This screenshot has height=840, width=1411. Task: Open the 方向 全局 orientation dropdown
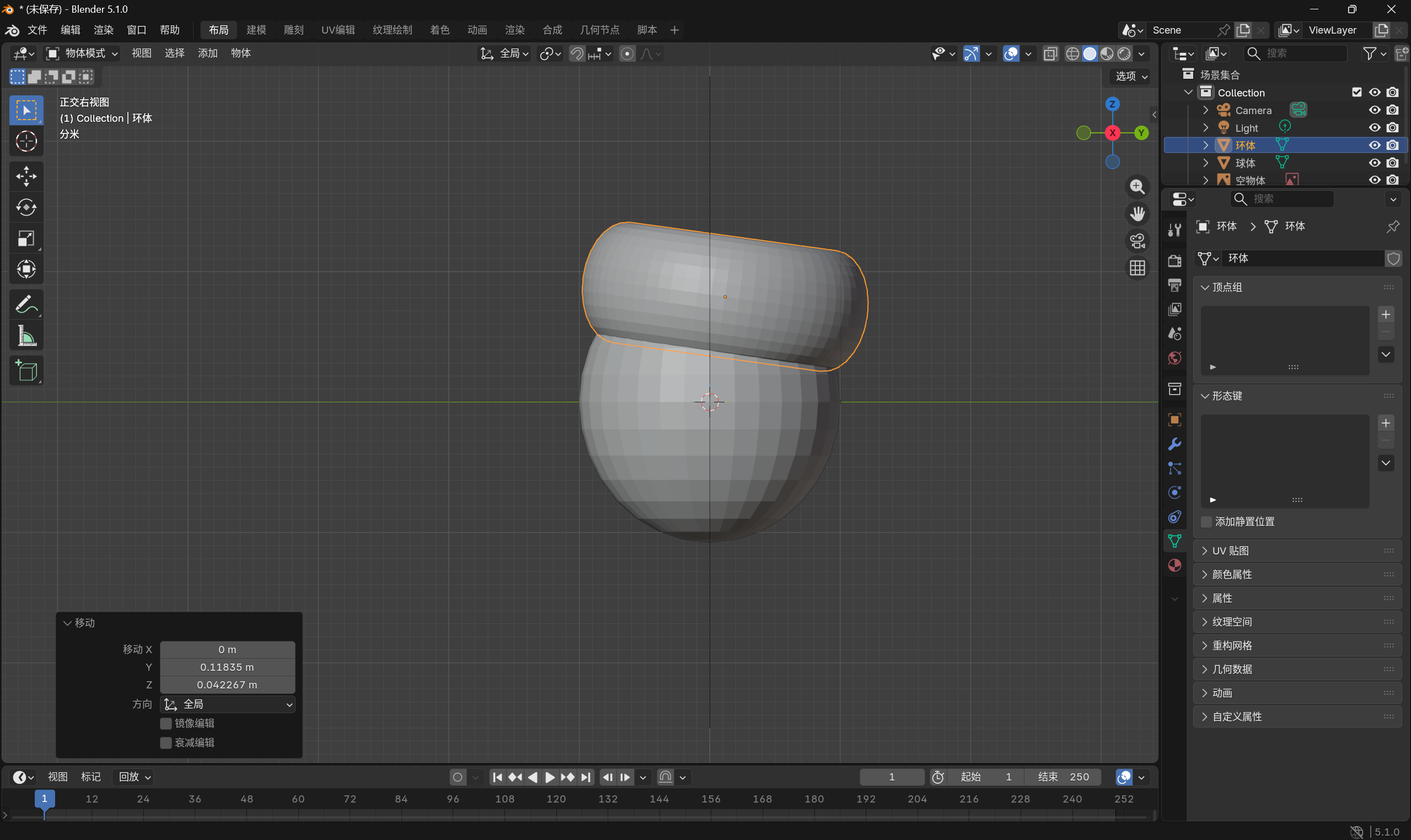point(228,704)
